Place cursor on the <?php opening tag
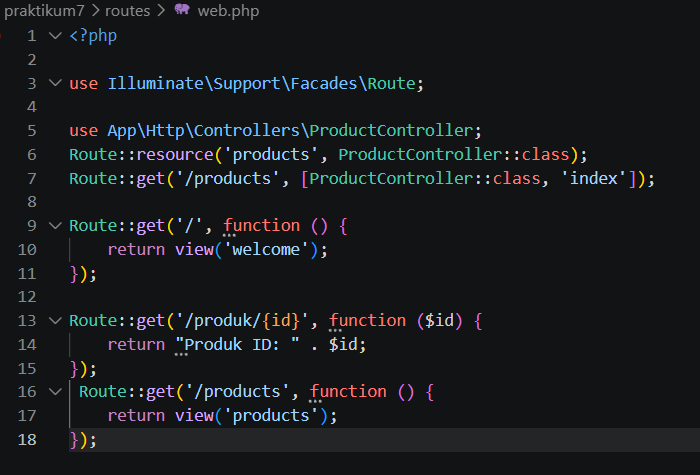This screenshot has width=700, height=475. pyautogui.click(x=93, y=36)
